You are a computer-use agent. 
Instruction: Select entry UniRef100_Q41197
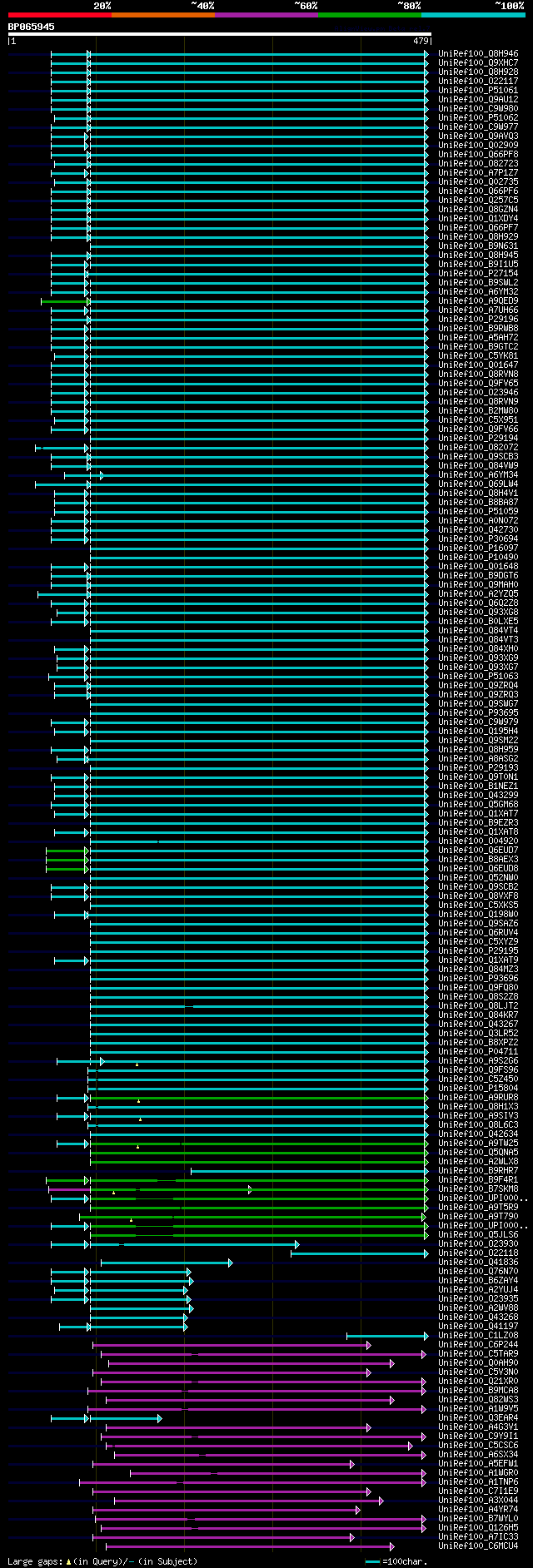point(478,1327)
